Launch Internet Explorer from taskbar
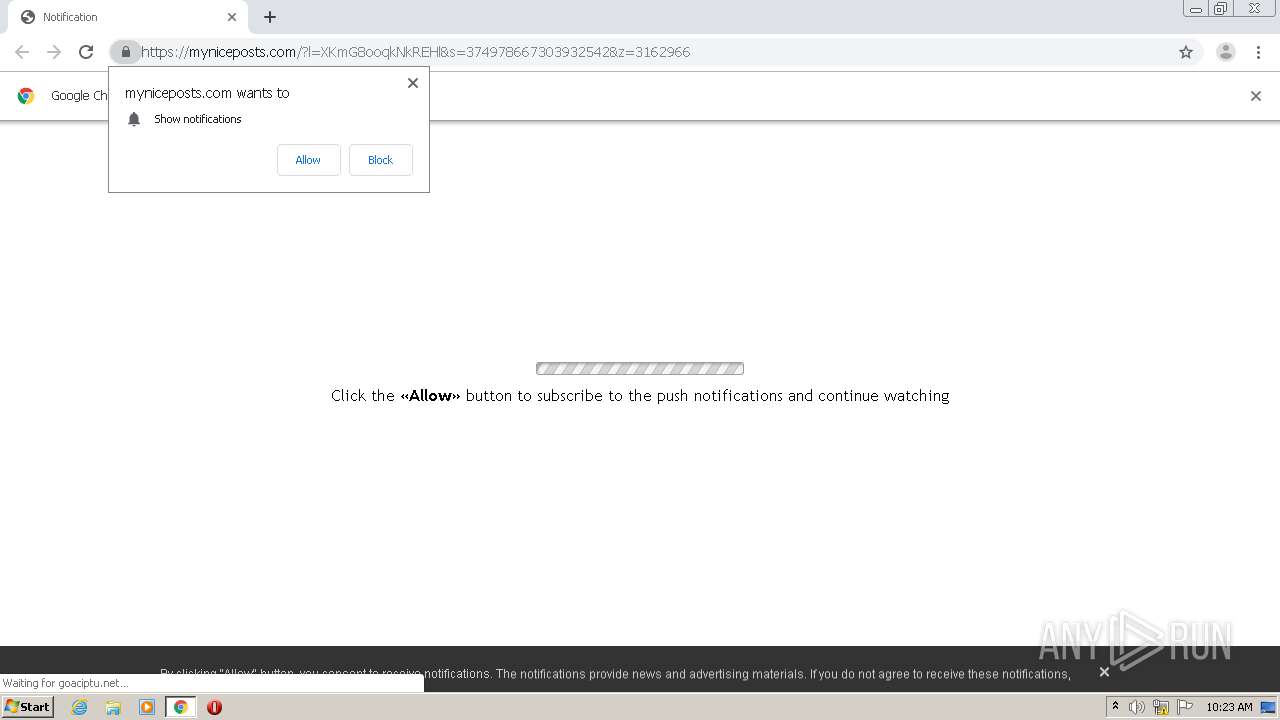The height and width of the screenshot is (720, 1280). (x=79, y=707)
